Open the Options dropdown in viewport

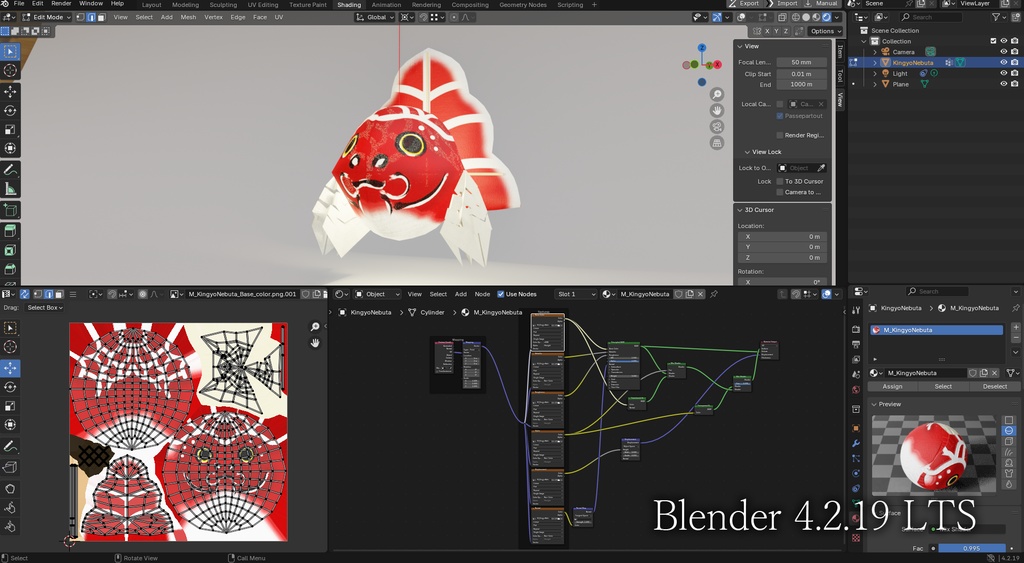(825, 31)
